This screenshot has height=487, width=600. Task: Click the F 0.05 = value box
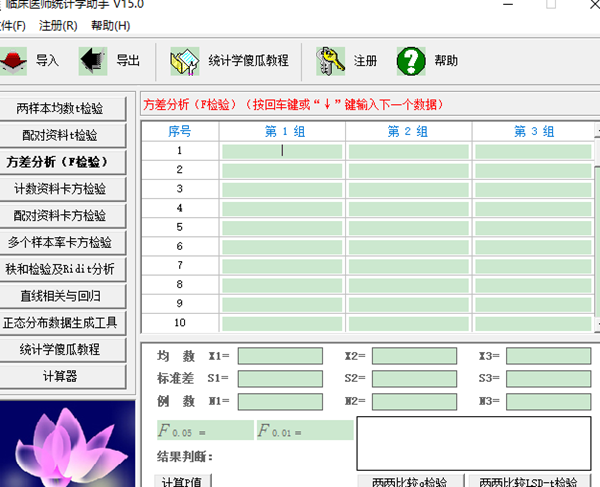205,430
